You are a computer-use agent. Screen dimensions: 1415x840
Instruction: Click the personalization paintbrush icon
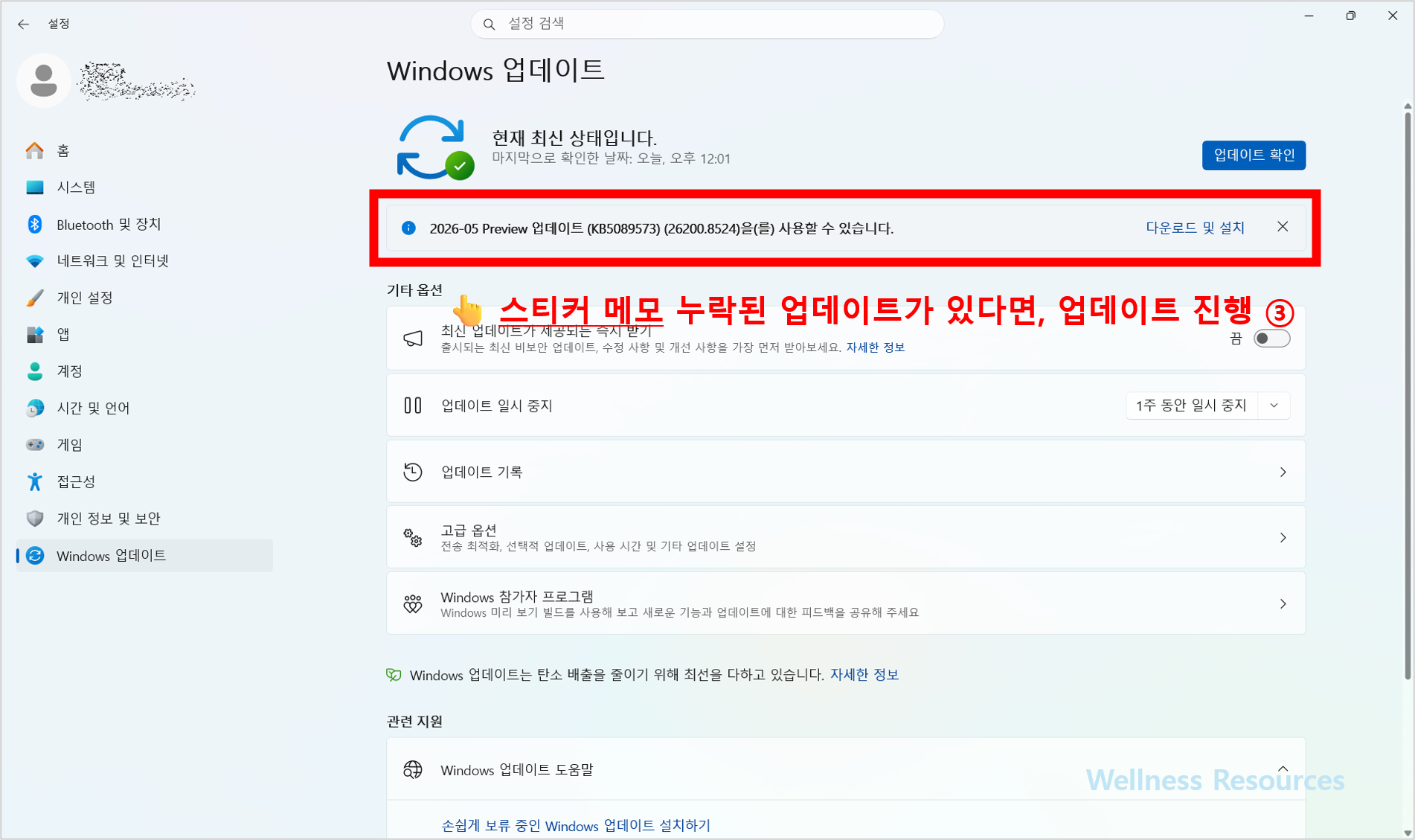(x=35, y=298)
